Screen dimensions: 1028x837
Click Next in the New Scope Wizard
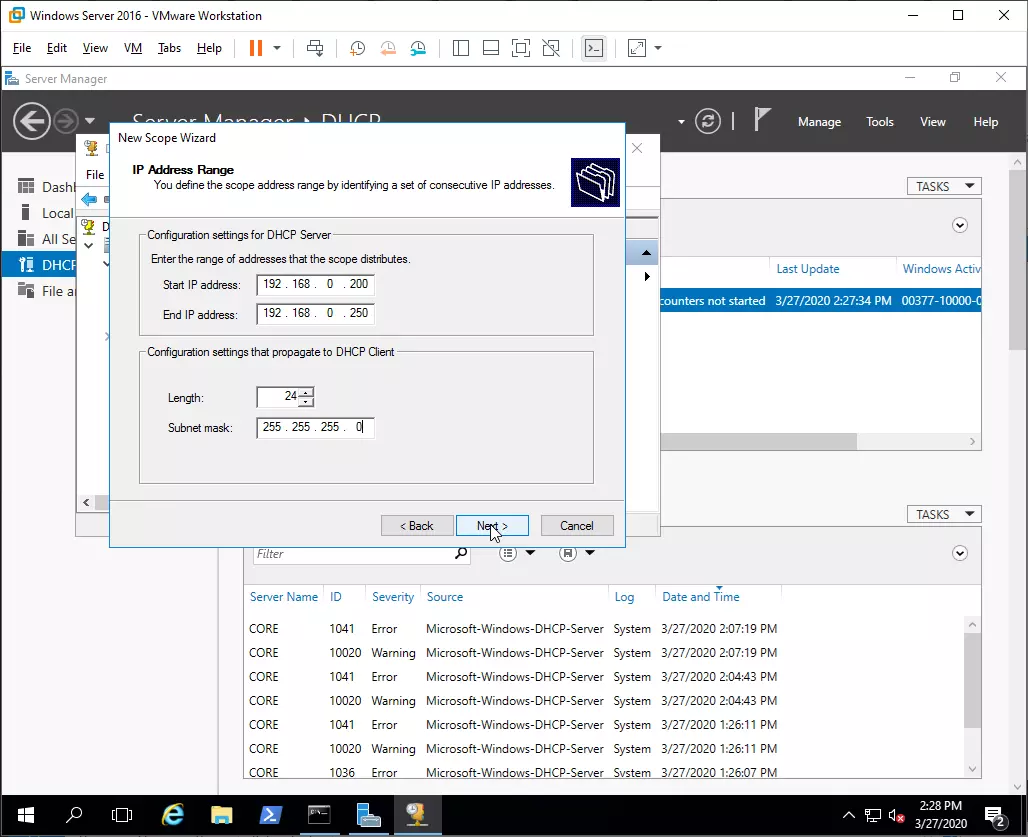(492, 526)
